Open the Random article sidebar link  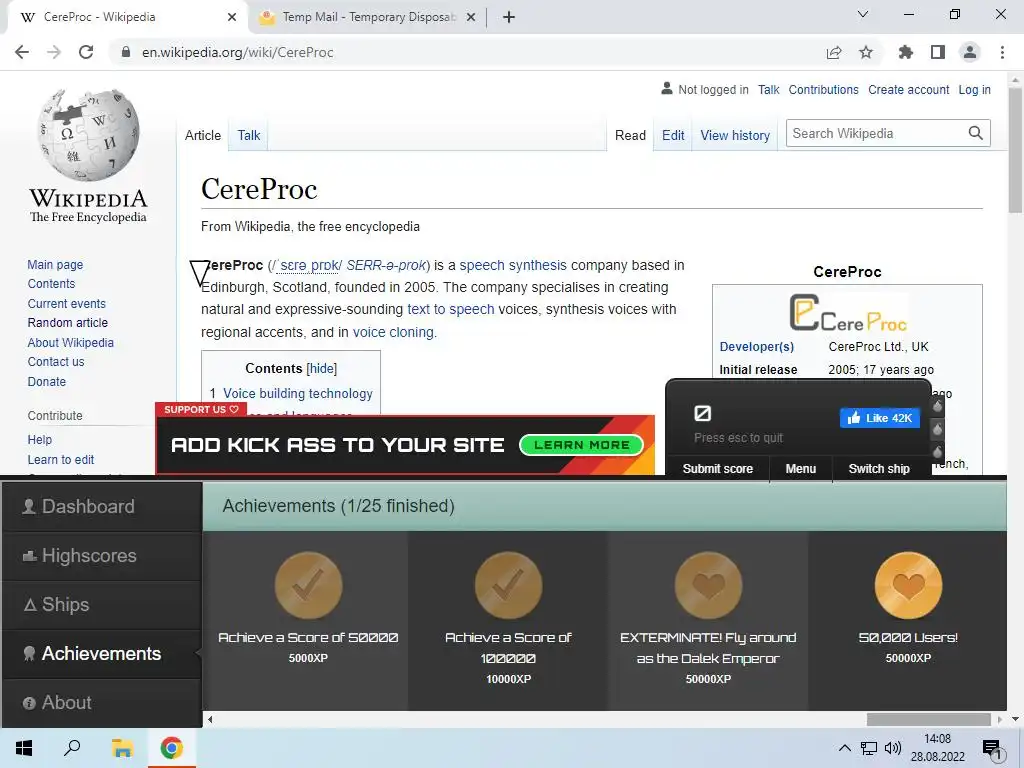point(67,323)
